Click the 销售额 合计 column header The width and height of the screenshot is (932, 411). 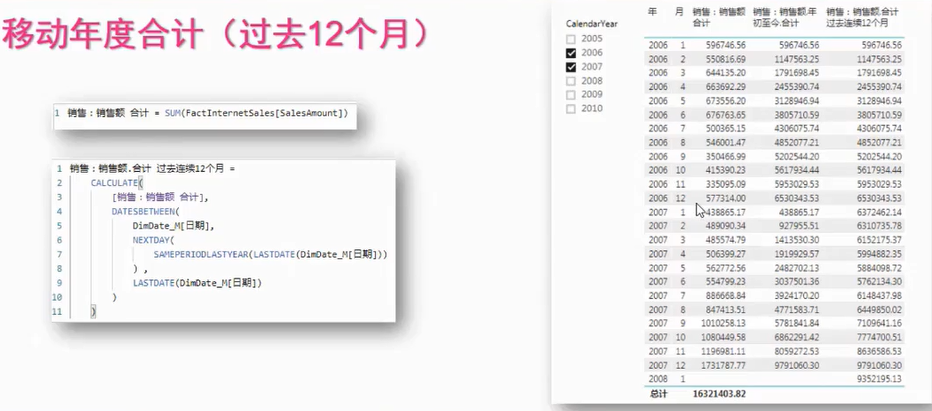719,17
